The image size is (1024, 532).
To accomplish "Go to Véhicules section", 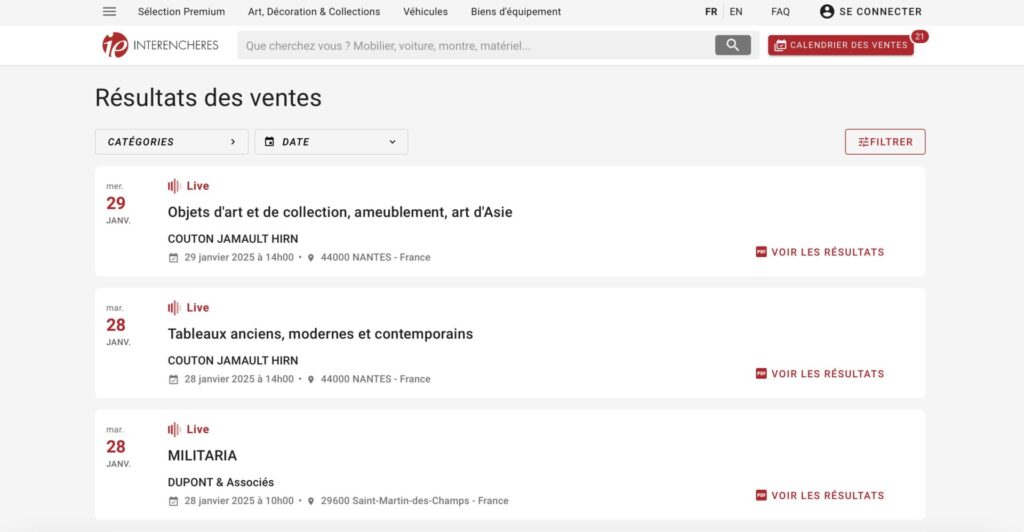I will (x=425, y=12).
